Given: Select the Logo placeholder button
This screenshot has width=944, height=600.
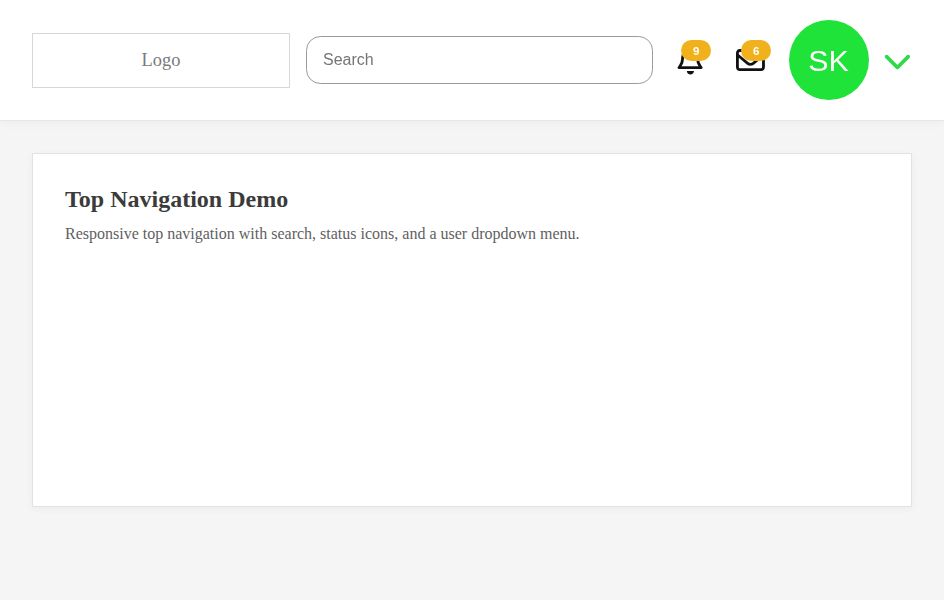Looking at the screenshot, I should tap(160, 60).
